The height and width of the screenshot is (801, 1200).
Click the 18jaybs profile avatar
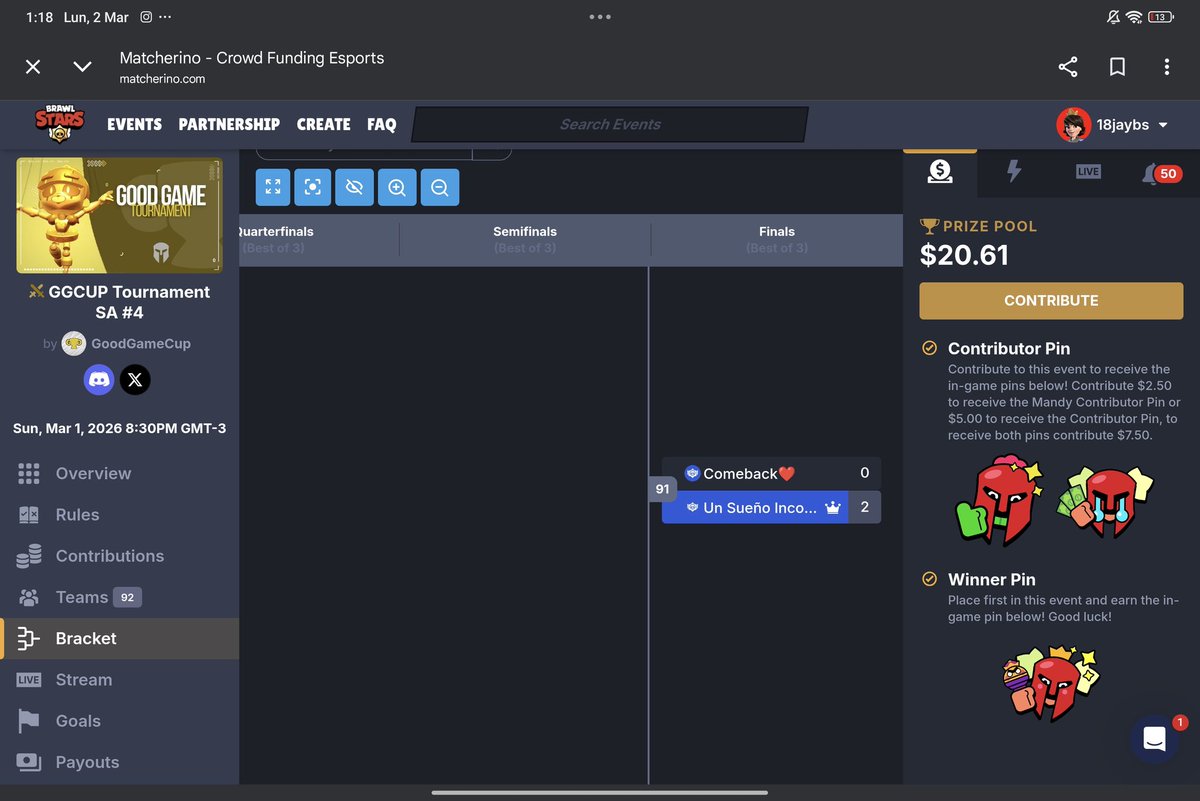(1073, 125)
